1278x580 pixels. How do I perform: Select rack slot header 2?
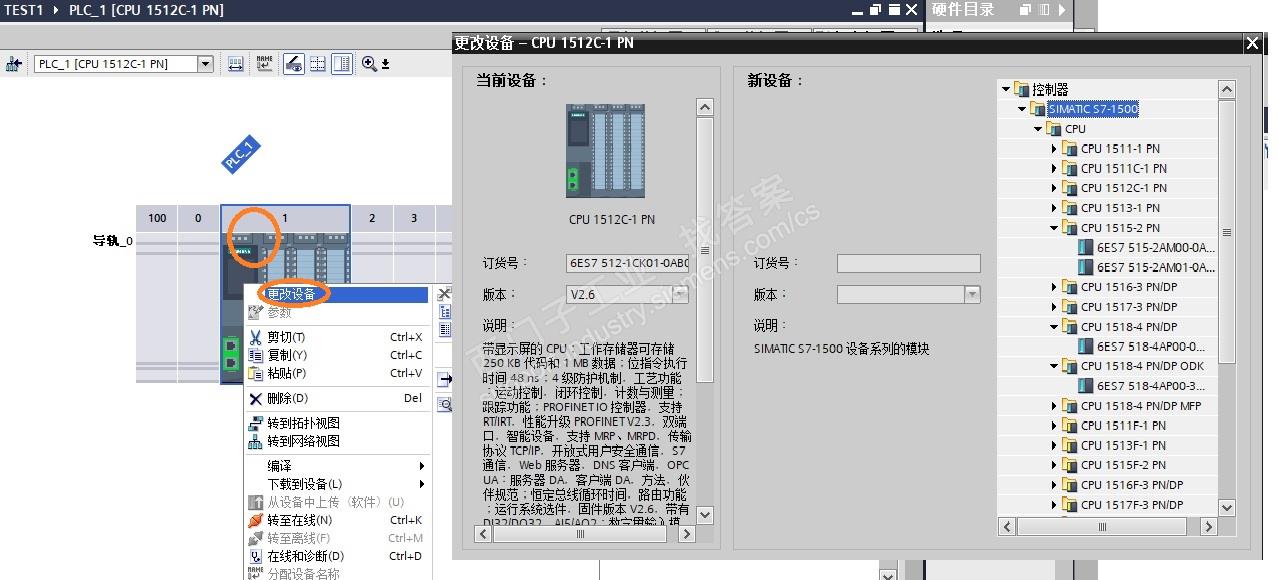(372, 218)
